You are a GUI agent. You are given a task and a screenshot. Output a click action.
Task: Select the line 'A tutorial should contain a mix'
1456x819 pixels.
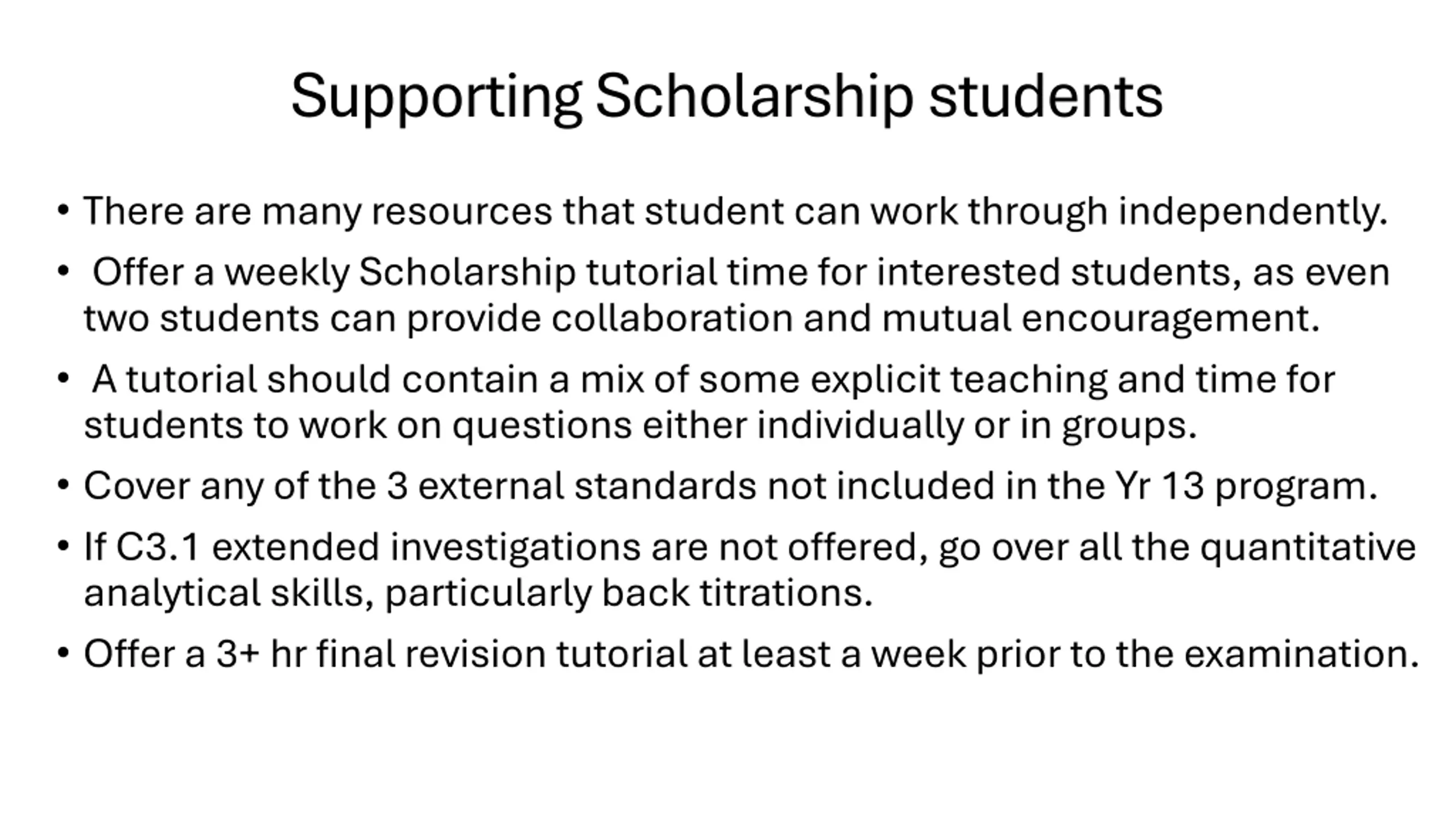pos(714,379)
